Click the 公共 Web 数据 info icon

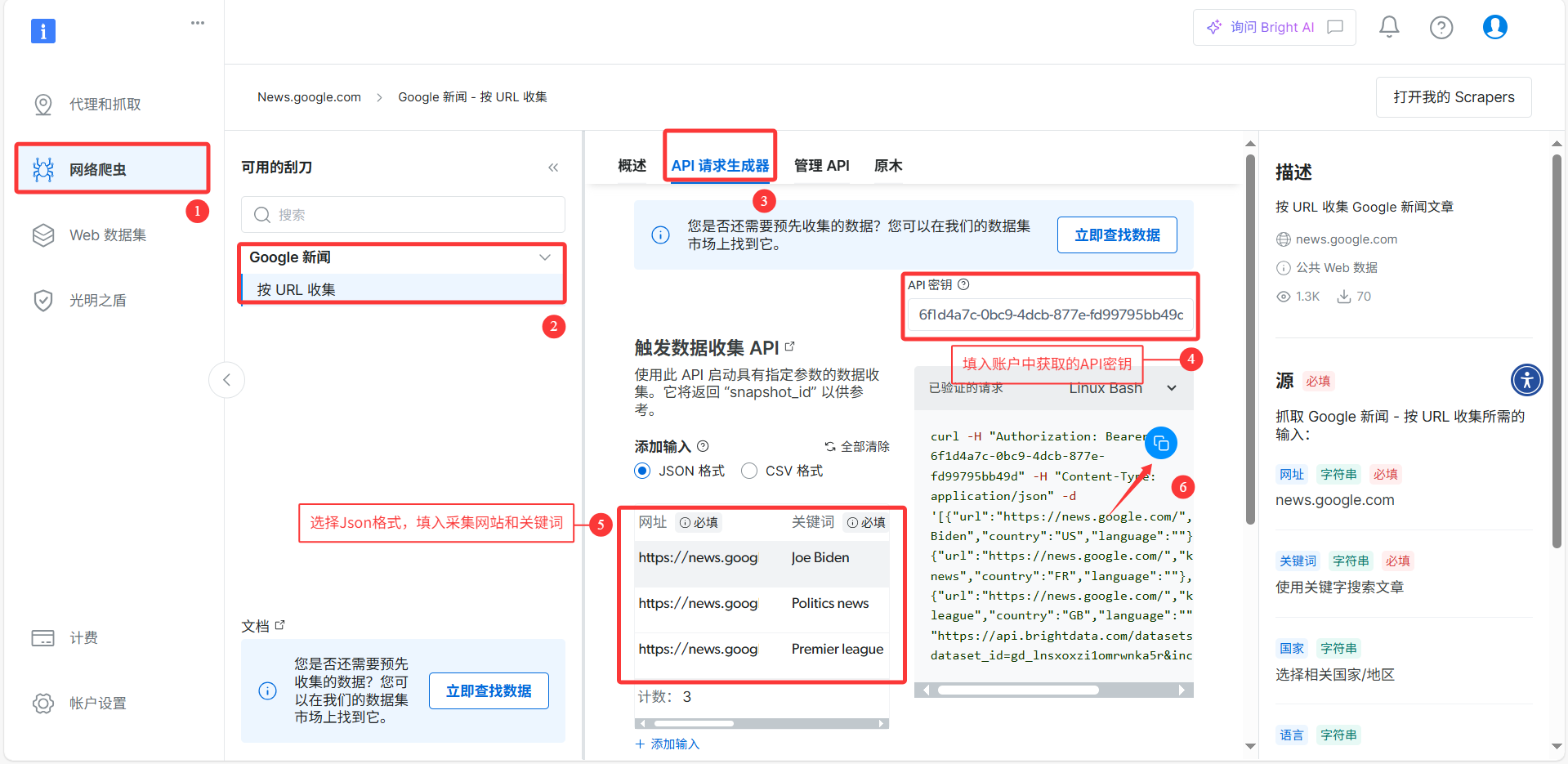(x=1284, y=268)
